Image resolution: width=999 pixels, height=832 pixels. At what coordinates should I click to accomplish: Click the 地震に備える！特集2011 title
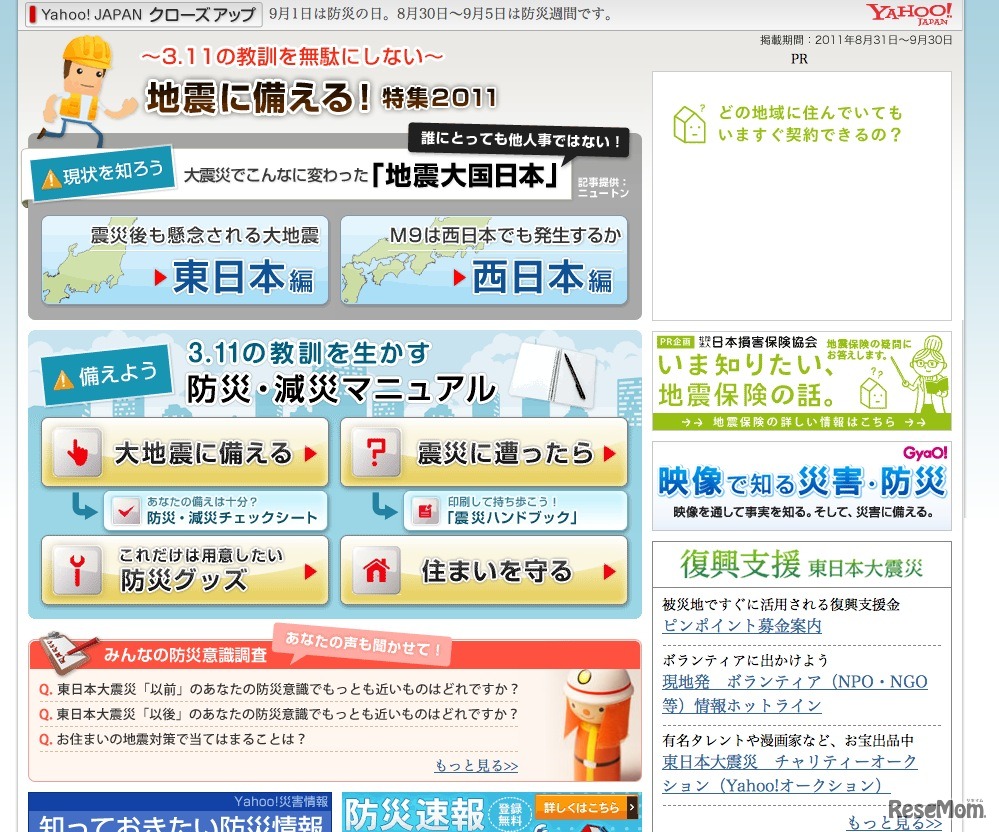click(x=322, y=97)
